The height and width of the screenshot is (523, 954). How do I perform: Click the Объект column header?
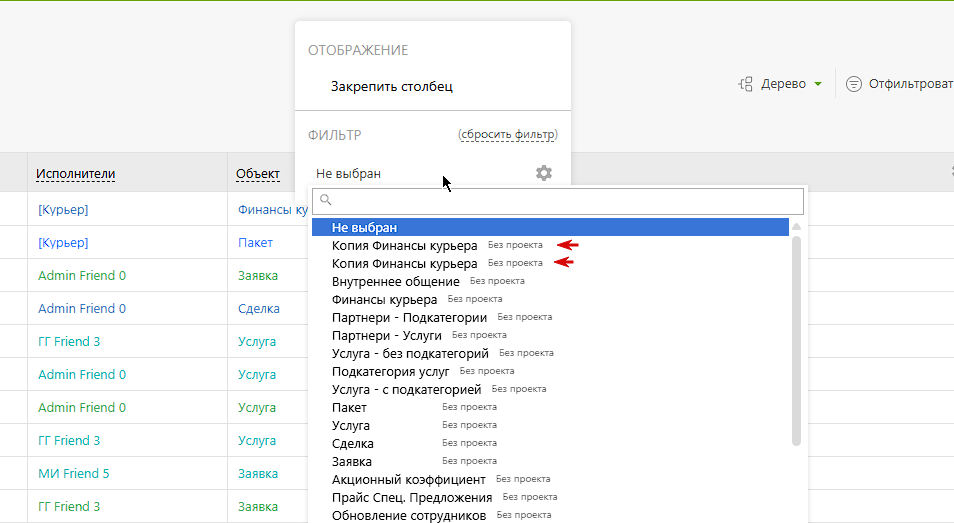click(x=258, y=174)
